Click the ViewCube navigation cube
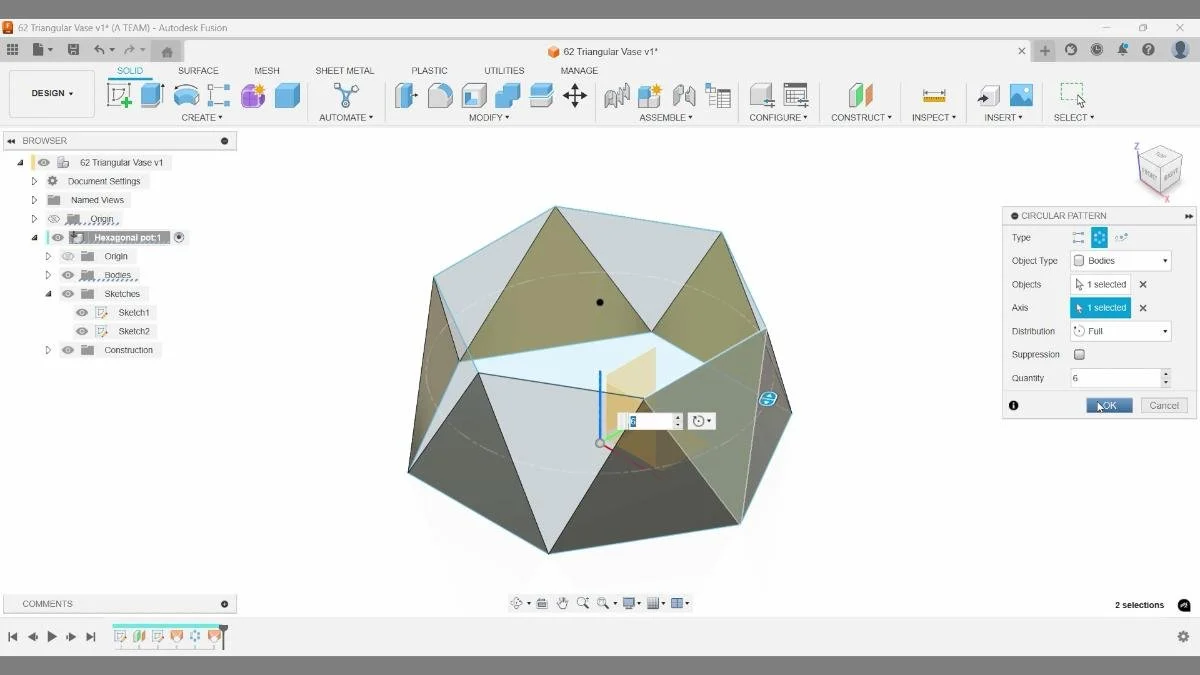Screen dimensions: 1200x675 point(1160,171)
